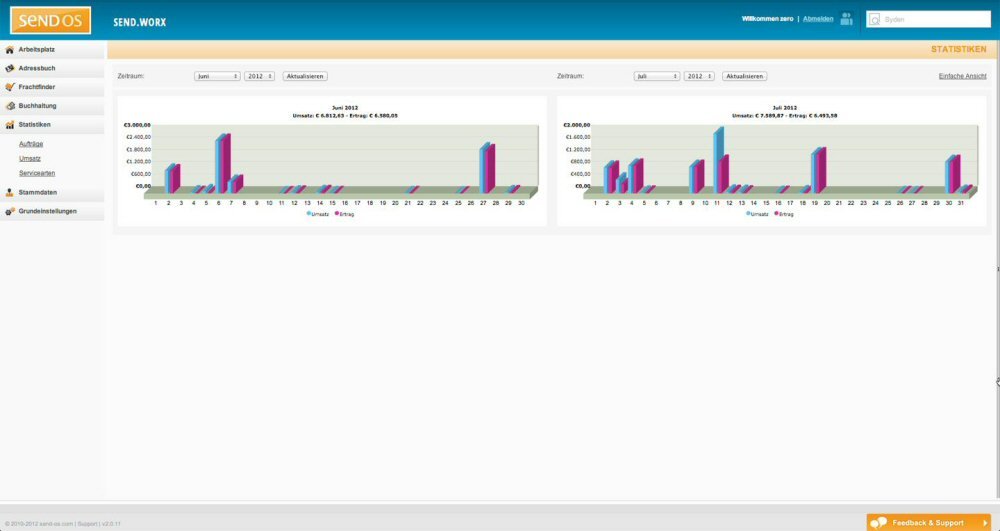
Task: Click the day 2 bar in Juni chart
Action: point(172,179)
